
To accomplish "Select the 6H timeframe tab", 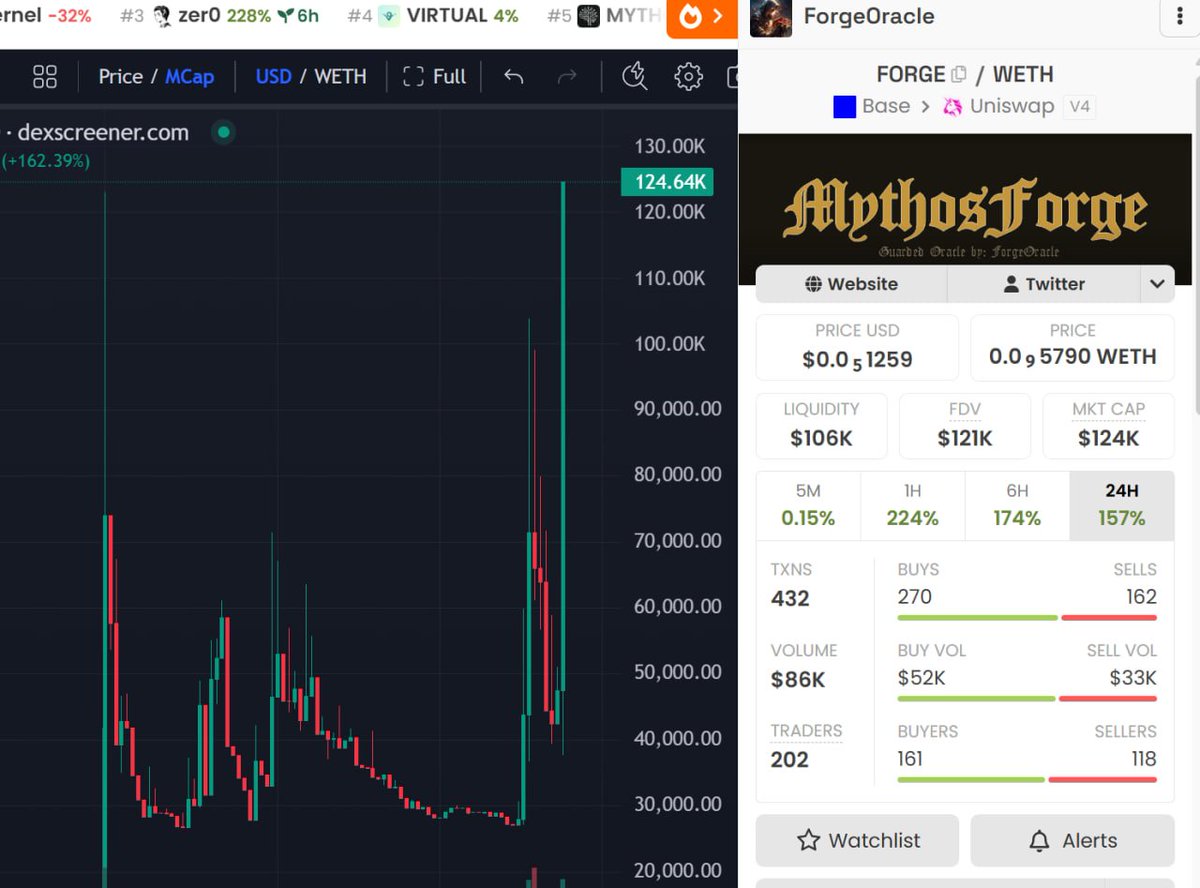I will click(x=1017, y=505).
